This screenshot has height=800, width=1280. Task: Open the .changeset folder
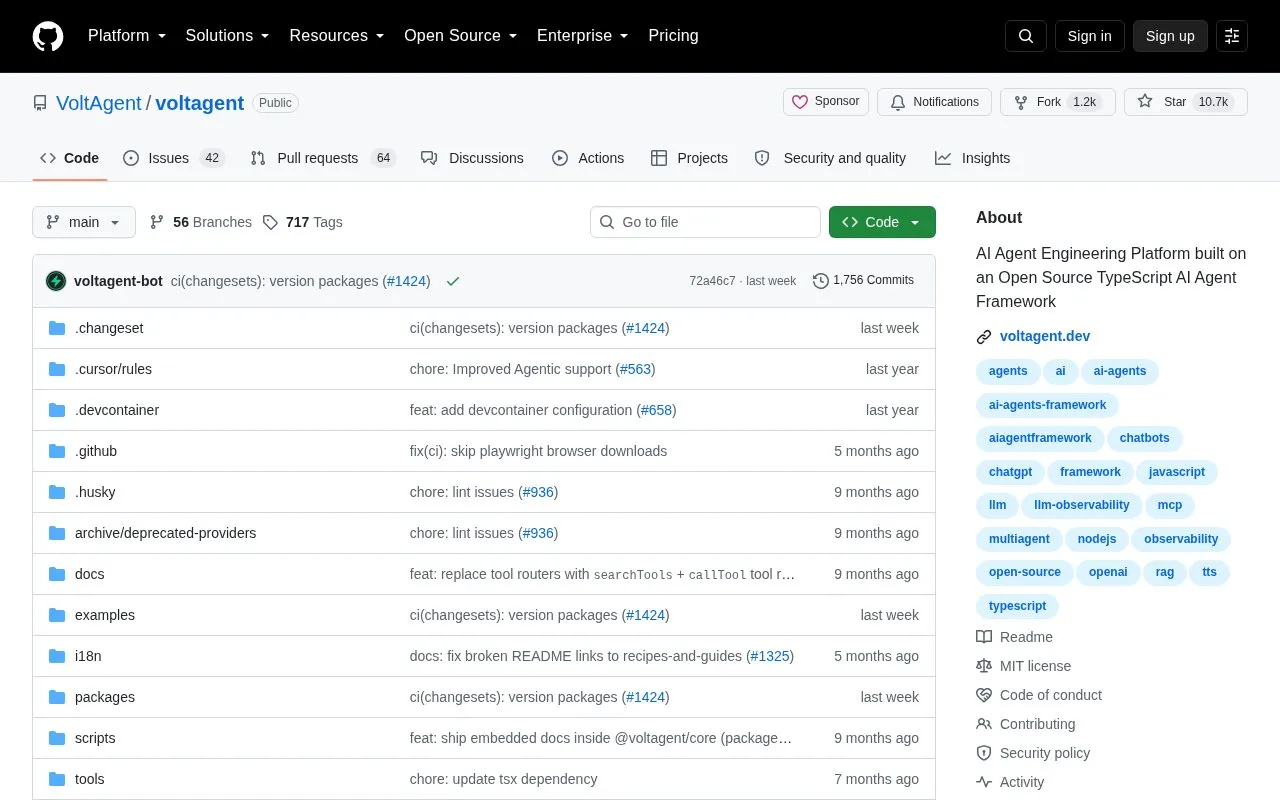[109, 328]
